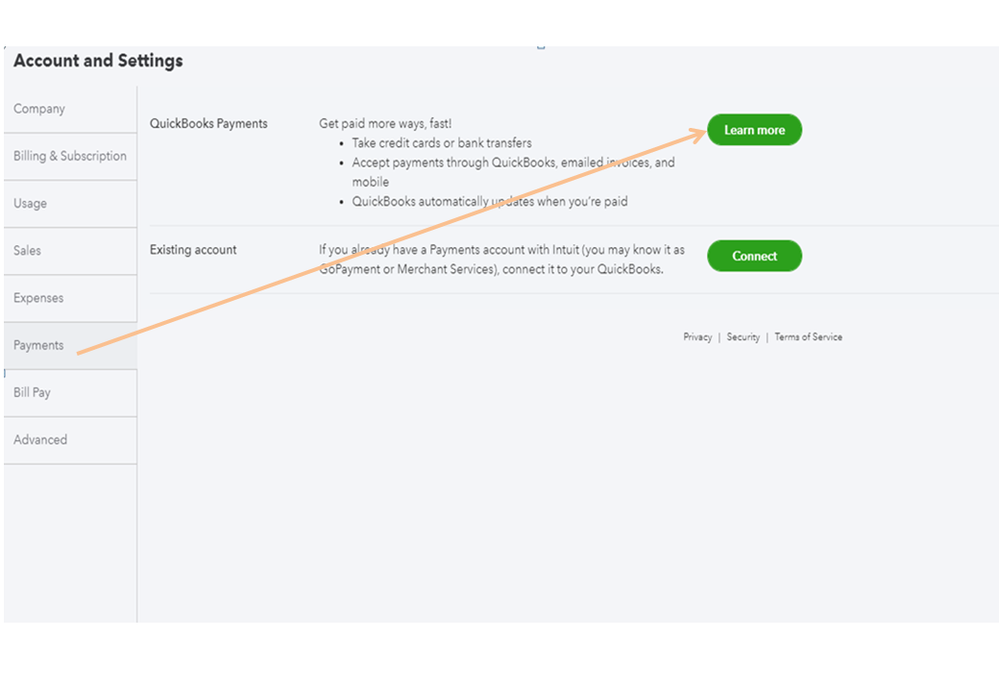Open the Company settings tab
This screenshot has width=999, height=692.
tap(40, 109)
